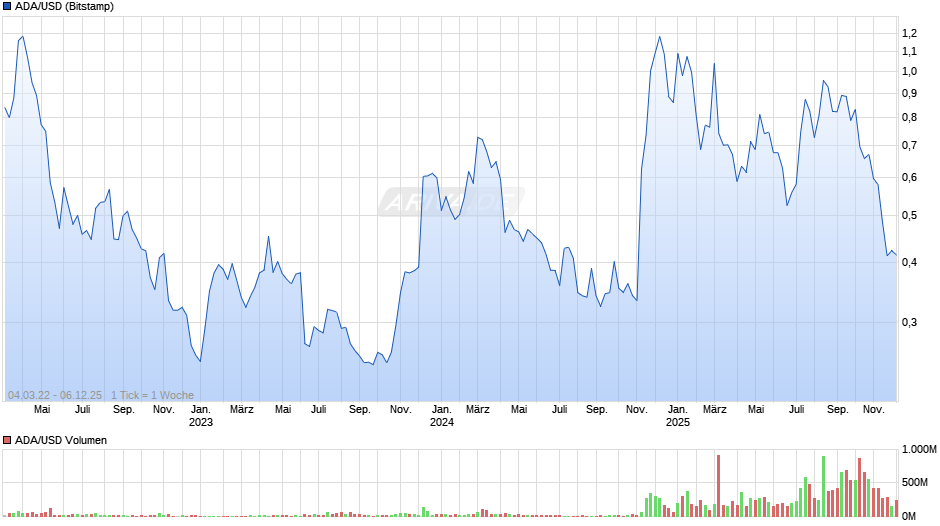The height and width of the screenshot is (526, 940).
Task: Click the 0,3 price axis label
Action: [909, 323]
